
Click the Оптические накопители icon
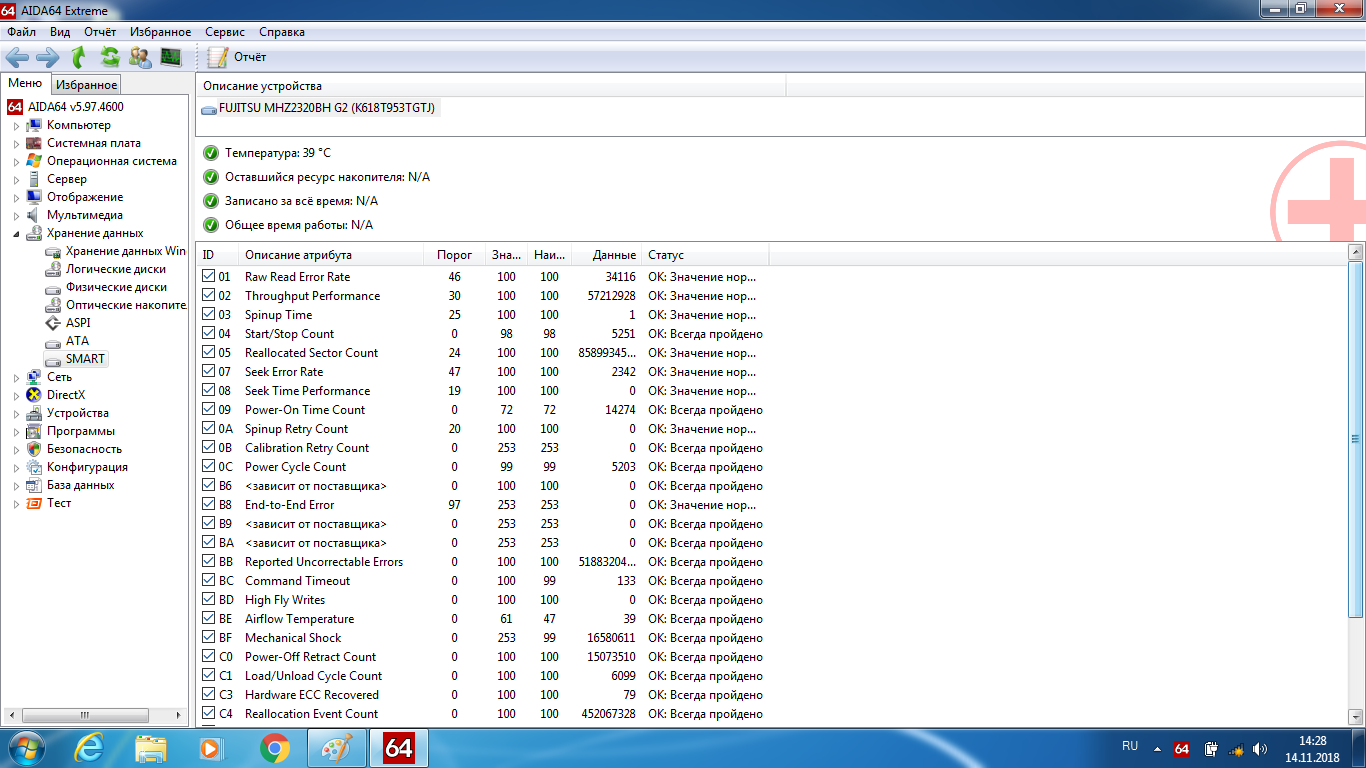tap(53, 305)
